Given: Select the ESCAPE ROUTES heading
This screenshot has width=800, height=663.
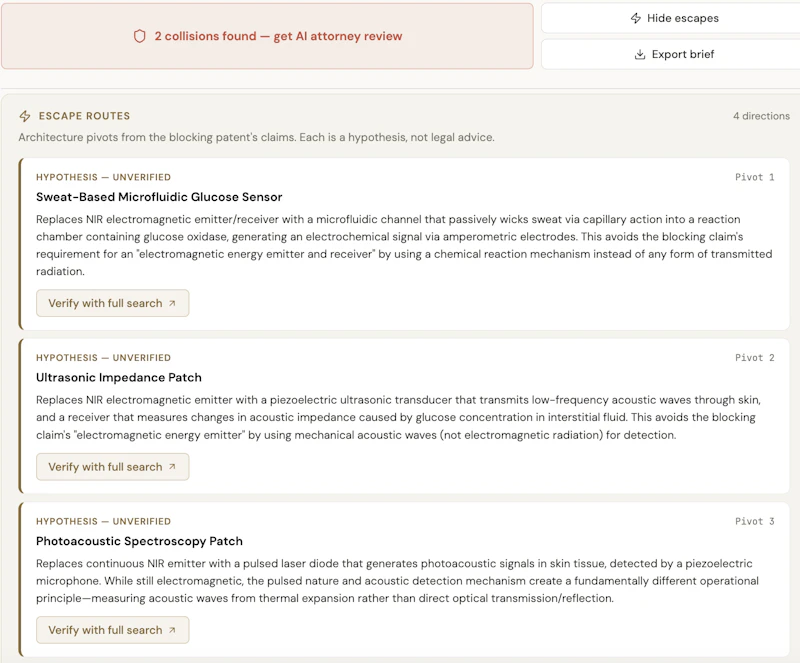Looking at the screenshot, I should tap(84, 116).
